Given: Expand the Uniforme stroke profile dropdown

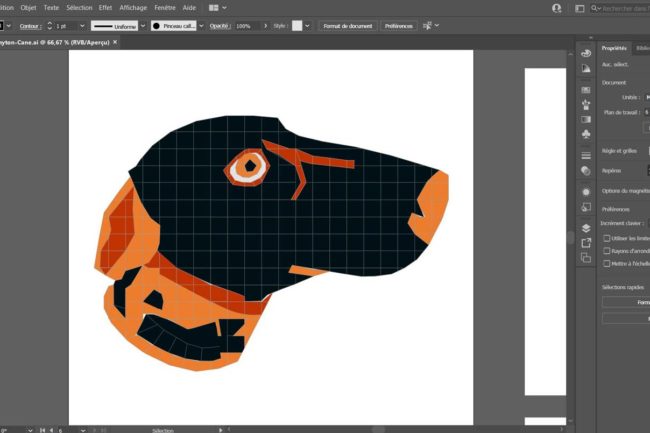Looking at the screenshot, I should pos(142,25).
